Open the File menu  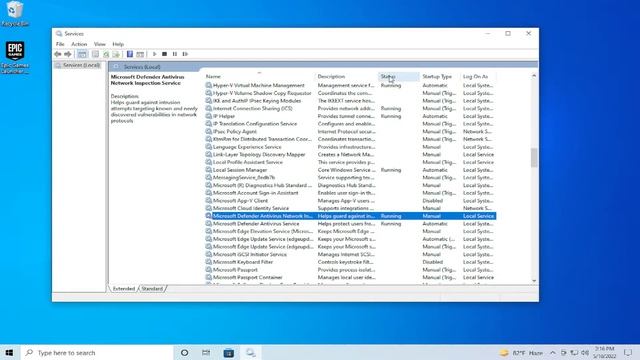(60, 44)
